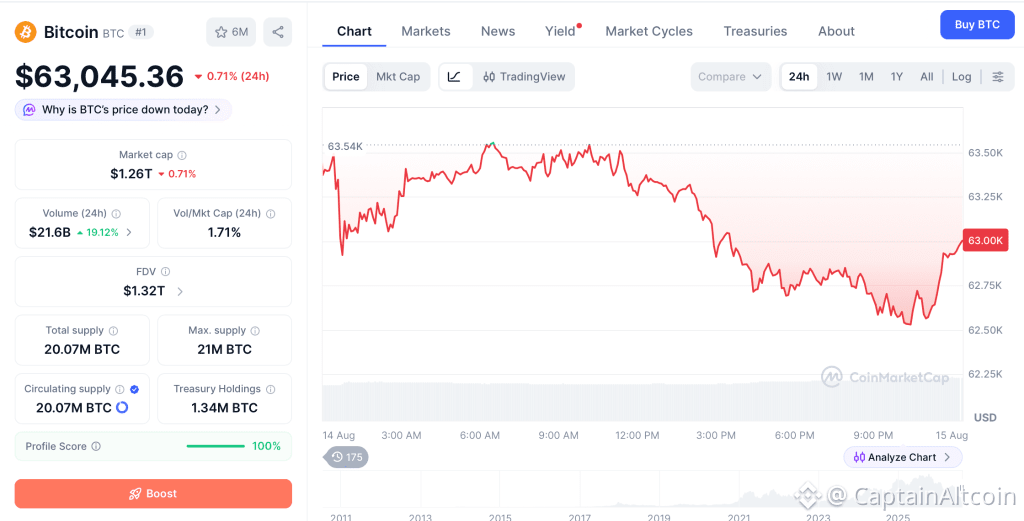Viewport: 1024px width, 521px height.
Task: Select the 1W time range
Action: pos(834,76)
